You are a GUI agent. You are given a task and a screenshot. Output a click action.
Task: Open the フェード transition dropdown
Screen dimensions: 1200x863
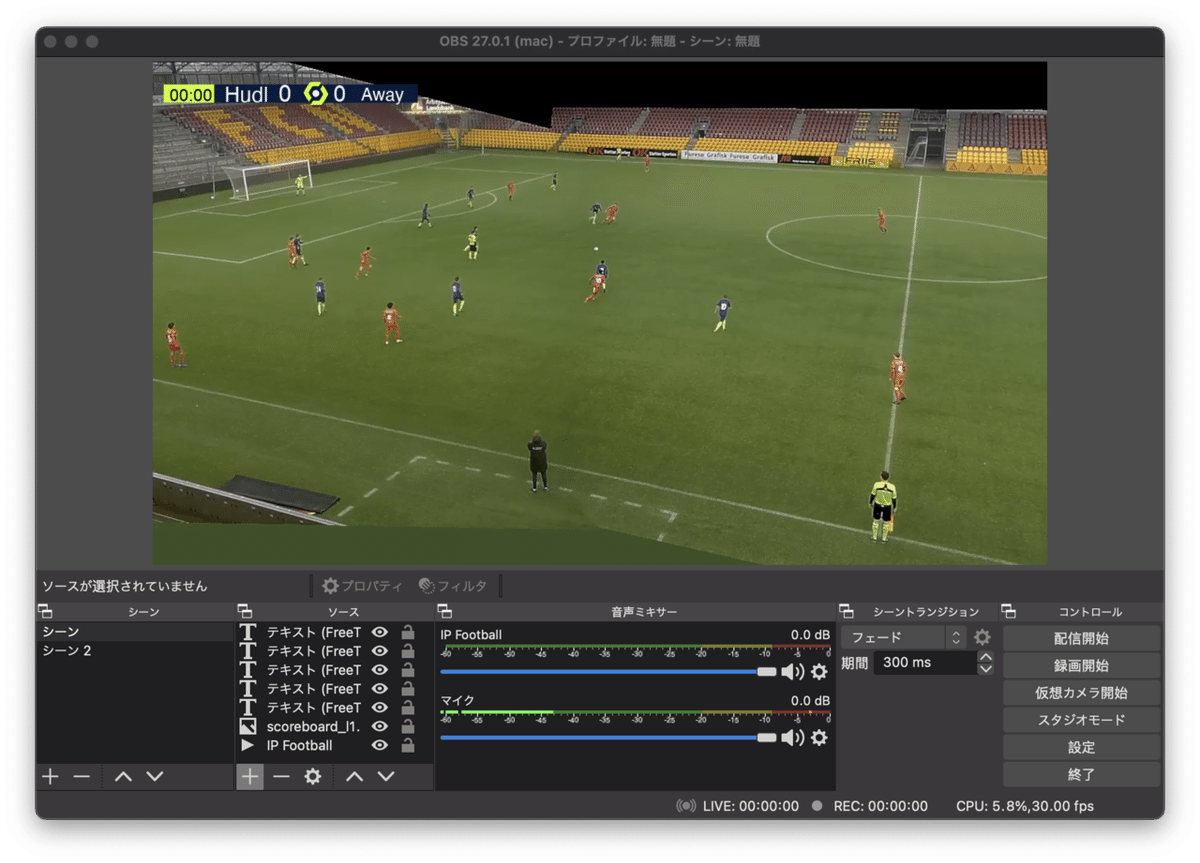coord(904,637)
